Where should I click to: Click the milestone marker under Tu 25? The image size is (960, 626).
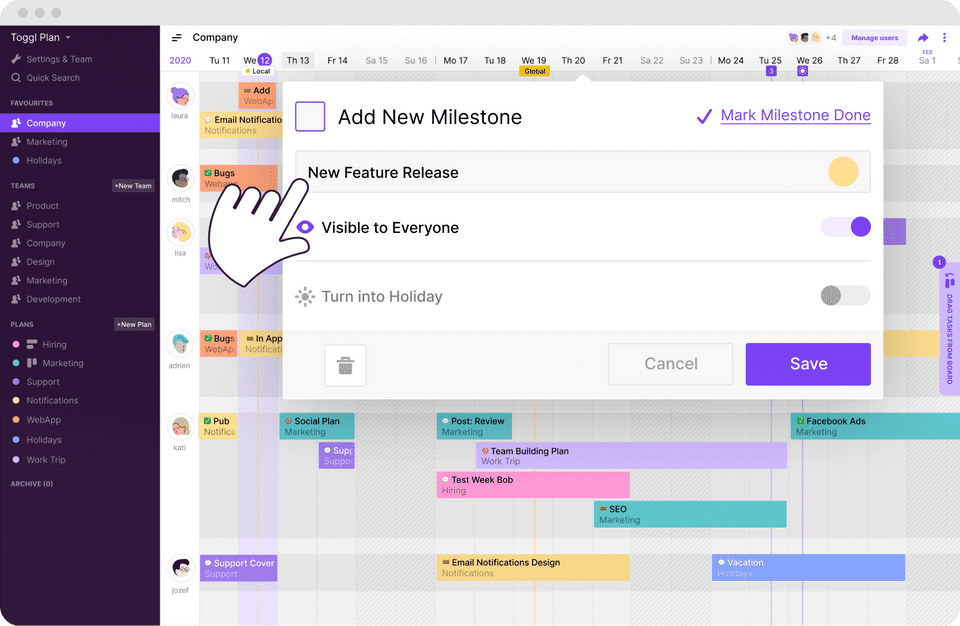click(x=771, y=71)
